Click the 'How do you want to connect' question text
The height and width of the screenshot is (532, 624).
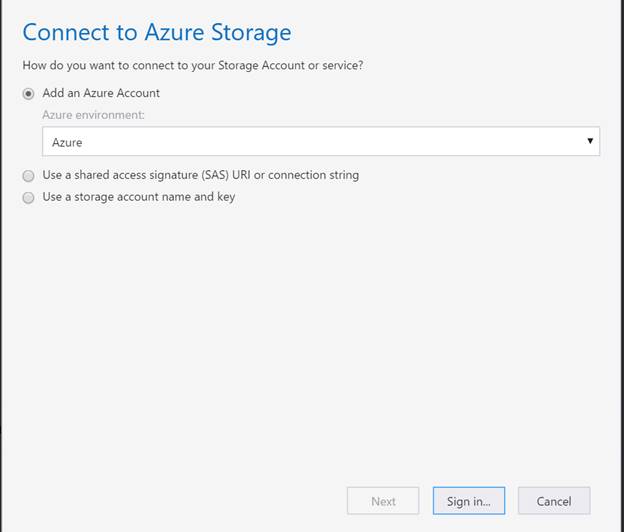(193, 65)
